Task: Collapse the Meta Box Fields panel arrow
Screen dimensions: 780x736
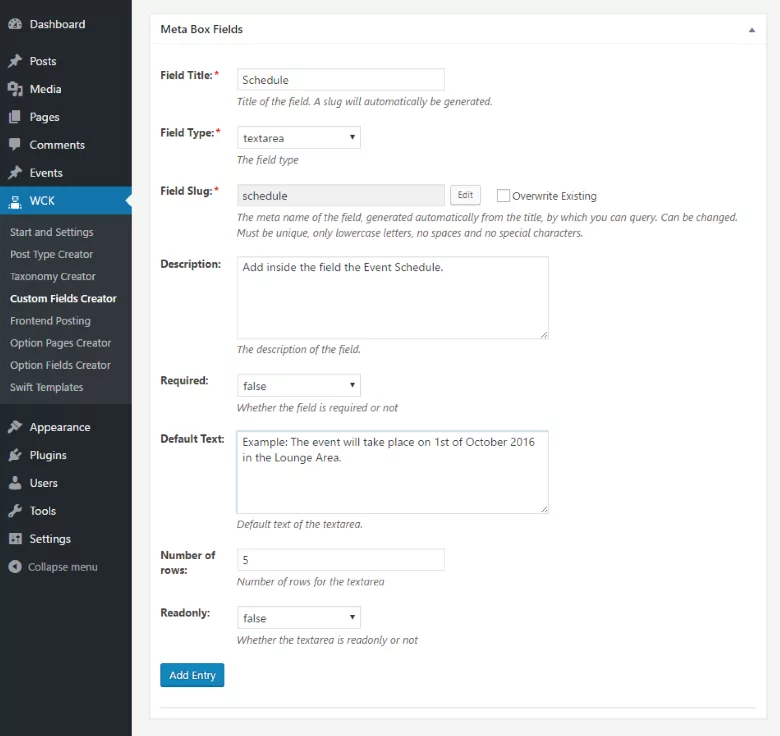Action: pos(752,30)
